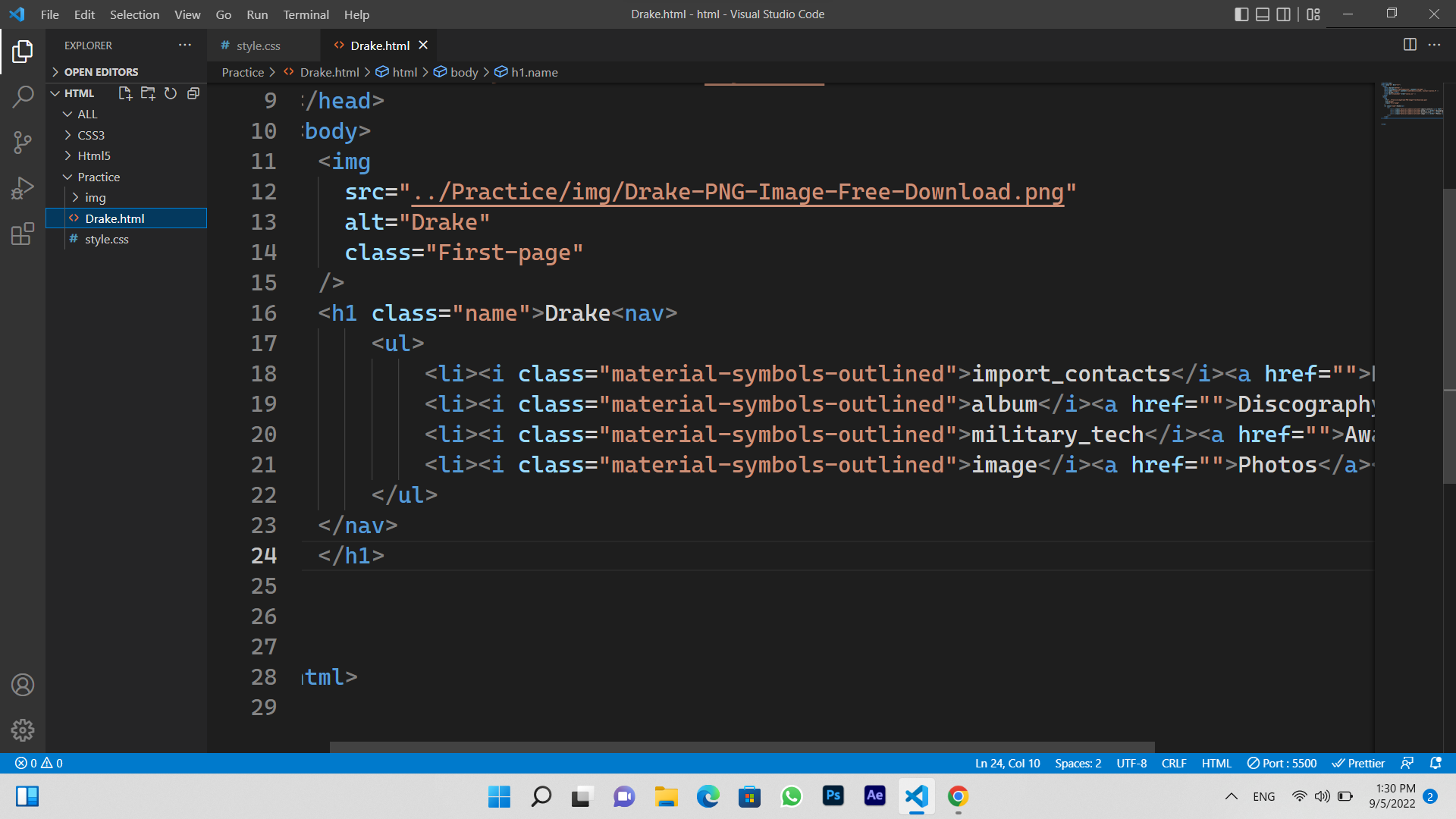The image size is (1456, 819).
Task: Open the View menu
Action: click(x=187, y=14)
